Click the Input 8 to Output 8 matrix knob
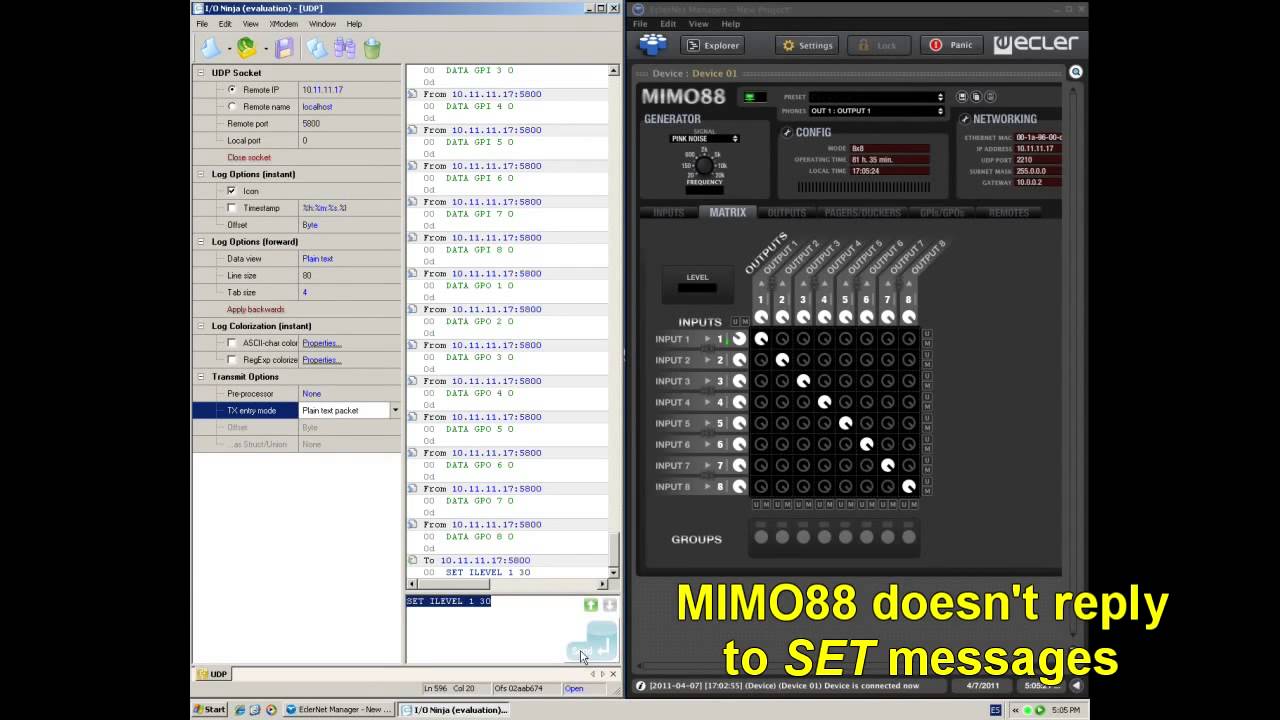This screenshot has width=1280, height=720. click(x=908, y=486)
